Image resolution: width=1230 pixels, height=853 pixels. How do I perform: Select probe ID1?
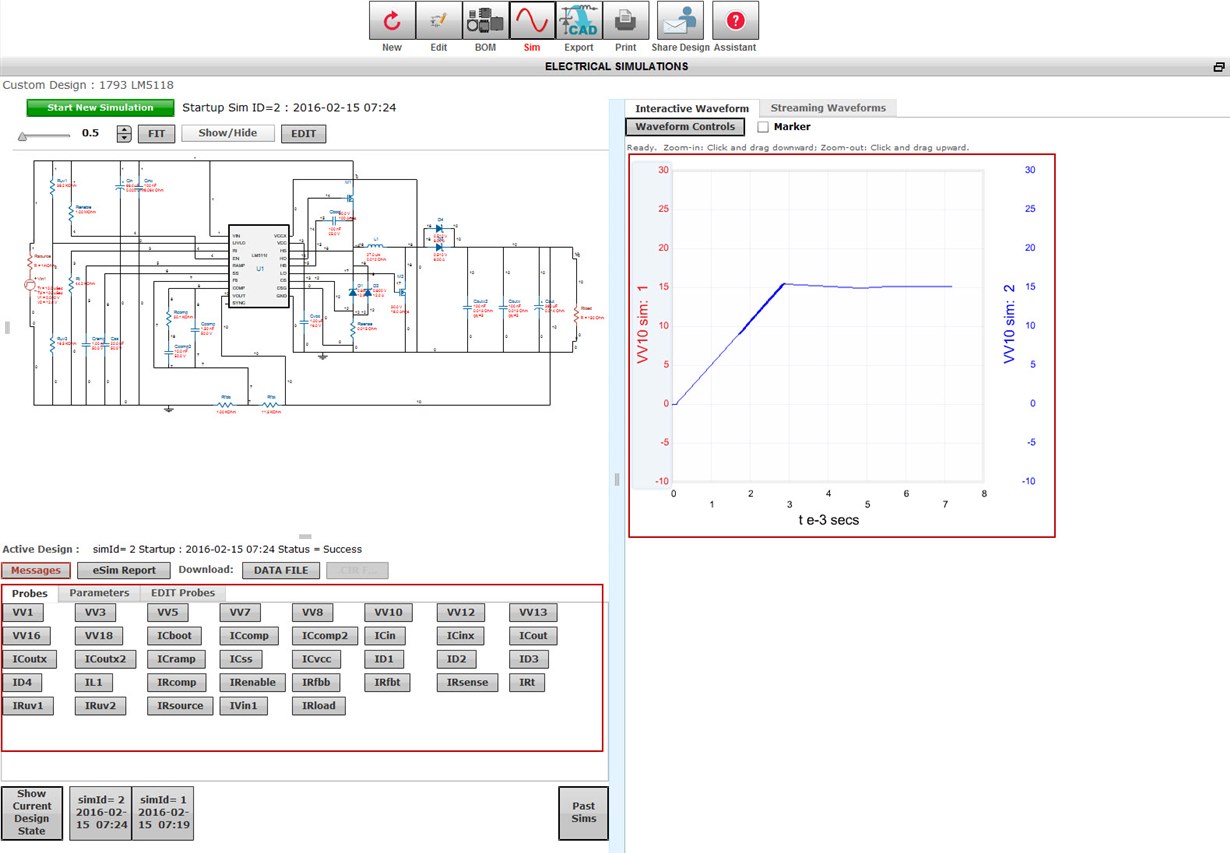[x=384, y=659]
